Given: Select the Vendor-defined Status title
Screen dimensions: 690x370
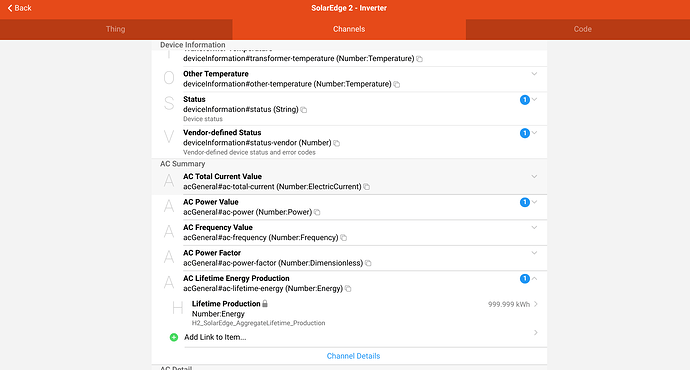Looking at the screenshot, I should pos(222,132).
